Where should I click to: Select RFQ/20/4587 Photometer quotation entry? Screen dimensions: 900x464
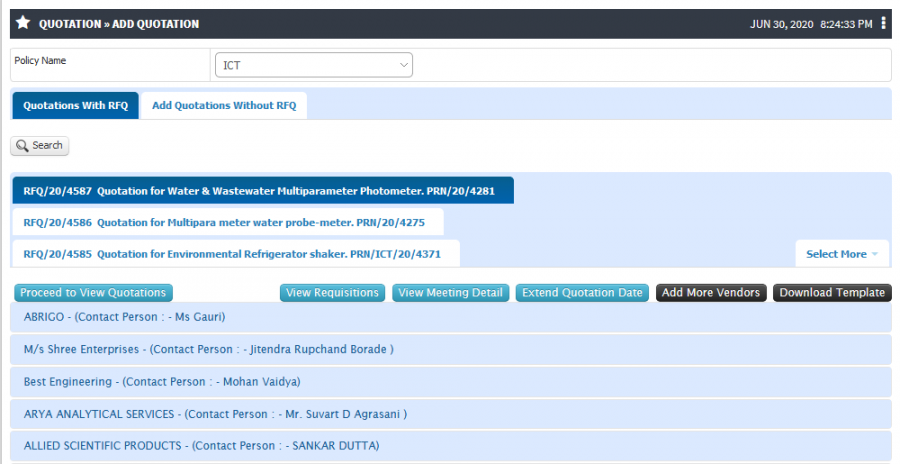tap(263, 191)
